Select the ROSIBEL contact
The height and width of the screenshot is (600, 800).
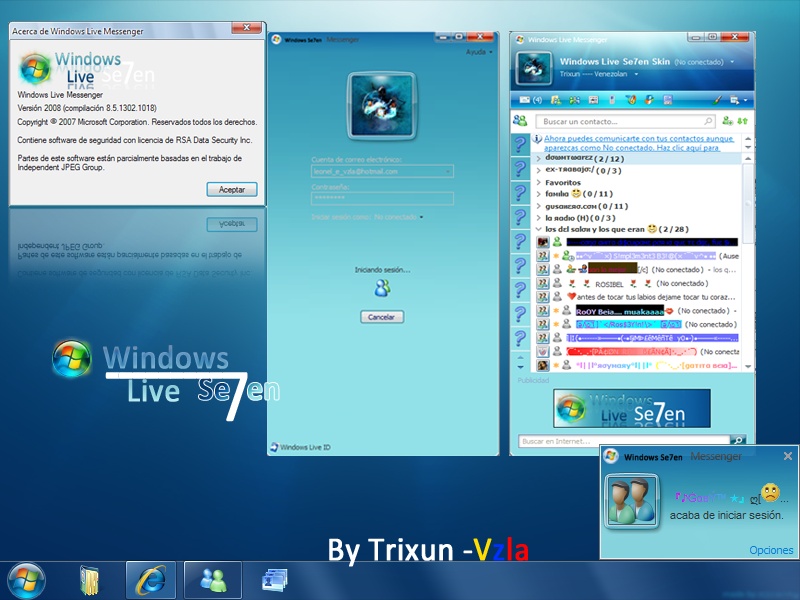pos(638,283)
